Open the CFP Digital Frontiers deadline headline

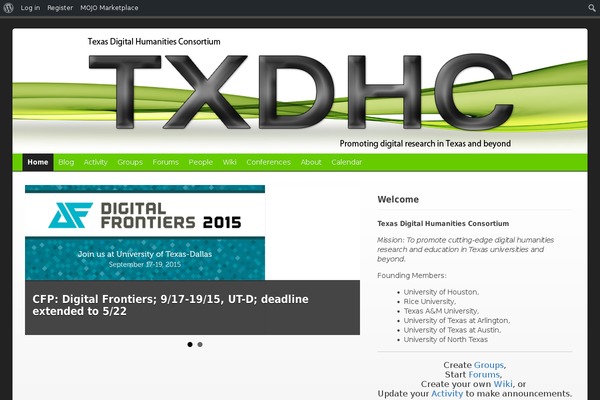click(171, 305)
